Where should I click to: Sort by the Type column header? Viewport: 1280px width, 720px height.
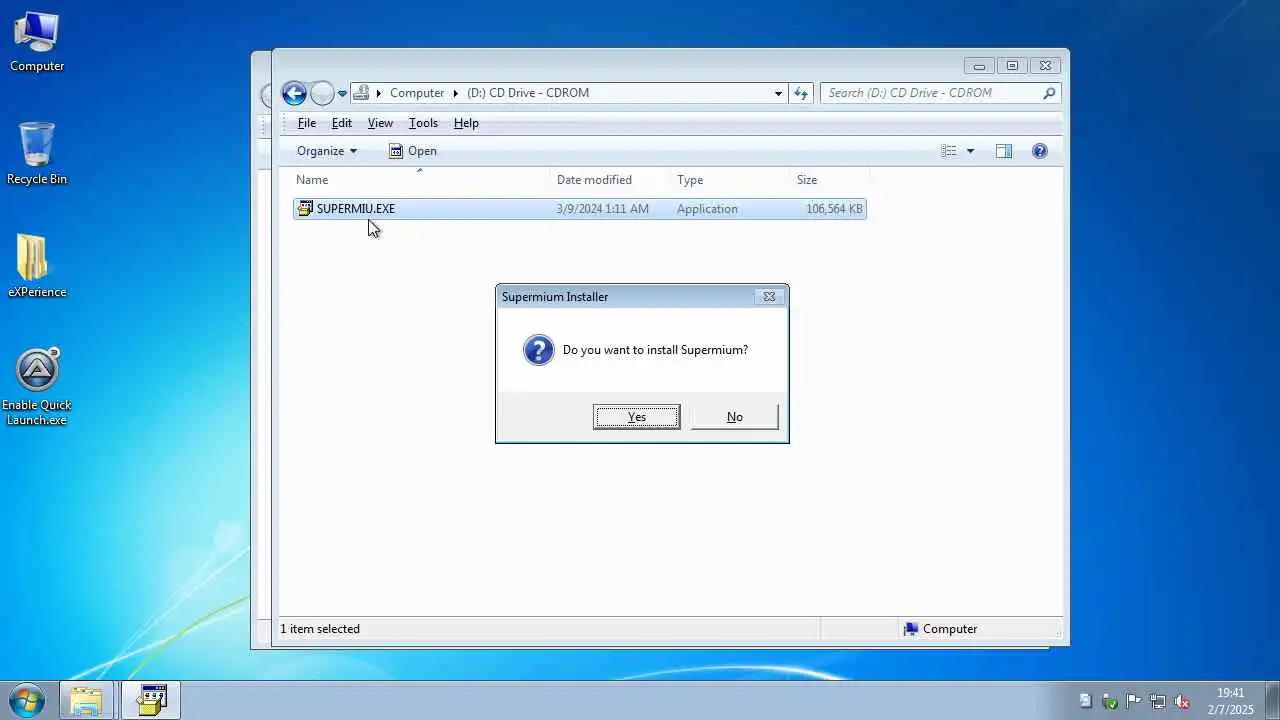(730, 180)
